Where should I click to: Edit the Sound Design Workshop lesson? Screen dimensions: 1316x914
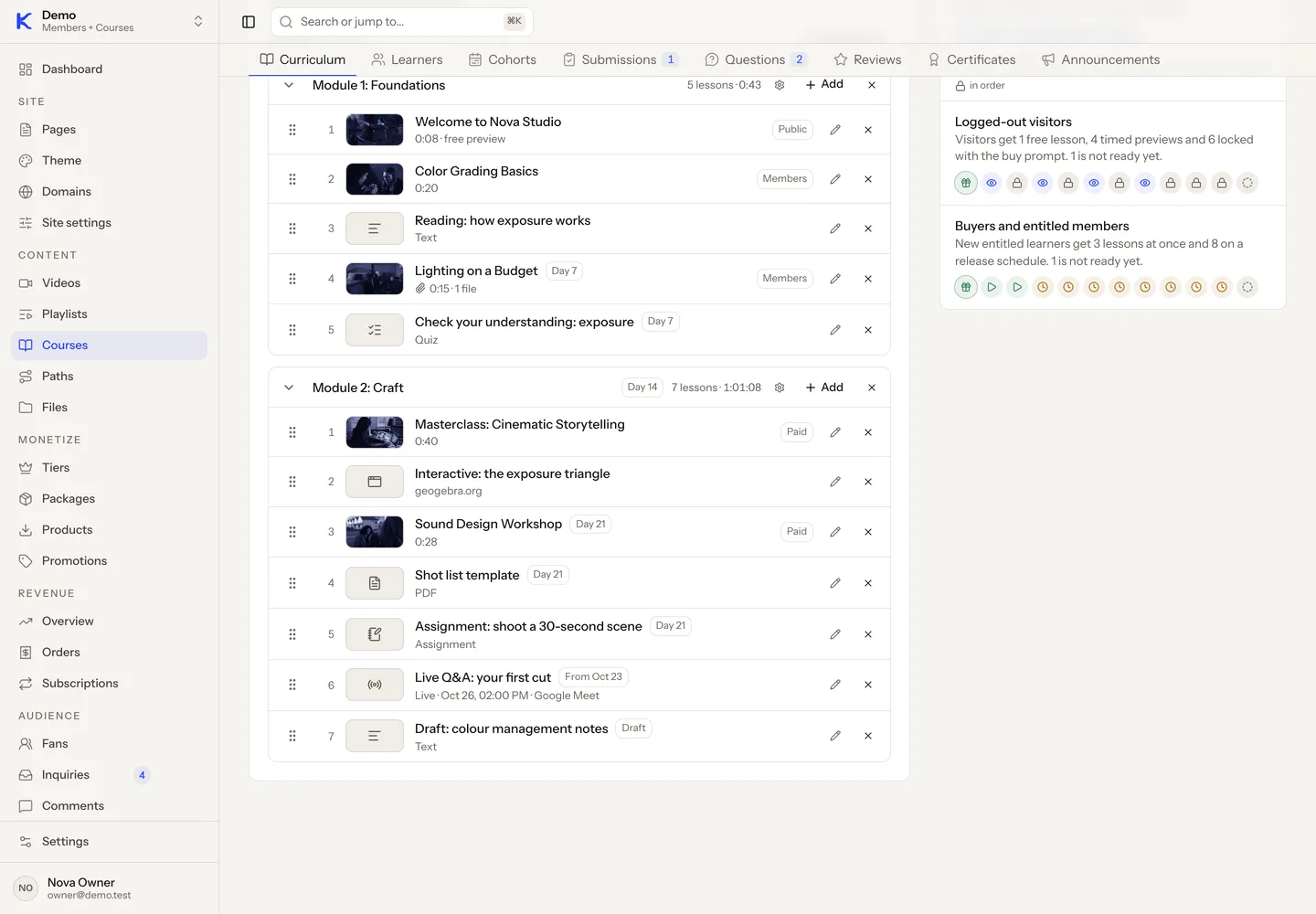(835, 532)
